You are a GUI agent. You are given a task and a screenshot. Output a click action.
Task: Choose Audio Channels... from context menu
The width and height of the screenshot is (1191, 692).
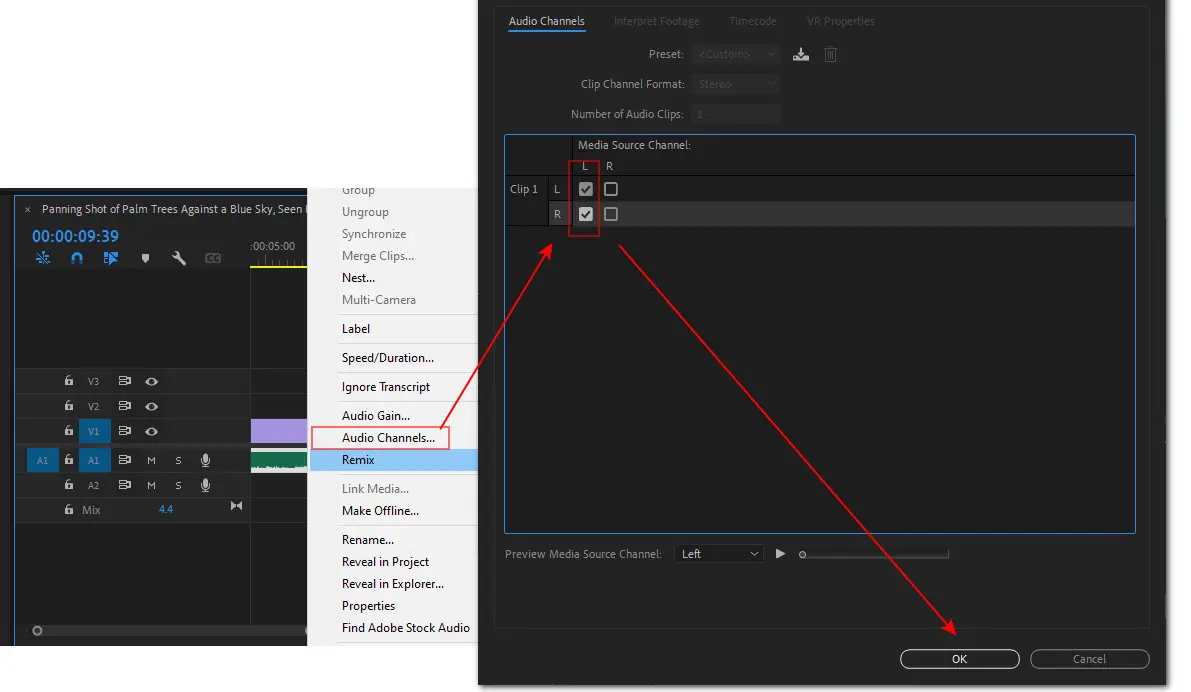tap(388, 438)
